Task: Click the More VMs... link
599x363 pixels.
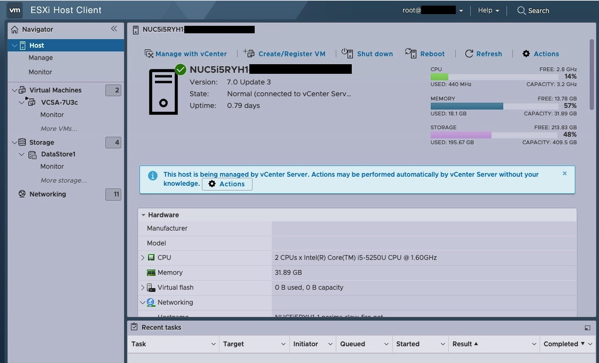Action: coord(59,128)
